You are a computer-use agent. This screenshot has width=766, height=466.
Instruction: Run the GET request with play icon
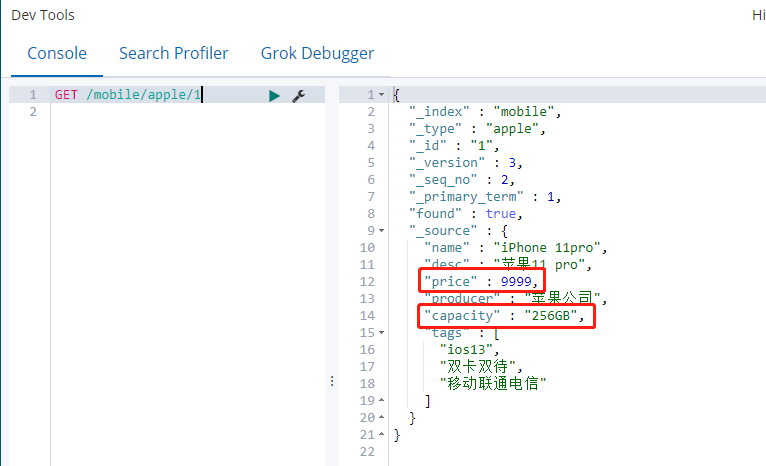click(274, 95)
